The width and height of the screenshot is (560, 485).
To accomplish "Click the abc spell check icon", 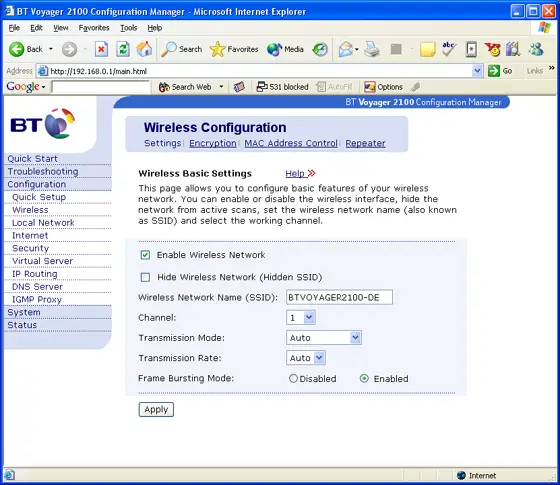I will [449, 49].
